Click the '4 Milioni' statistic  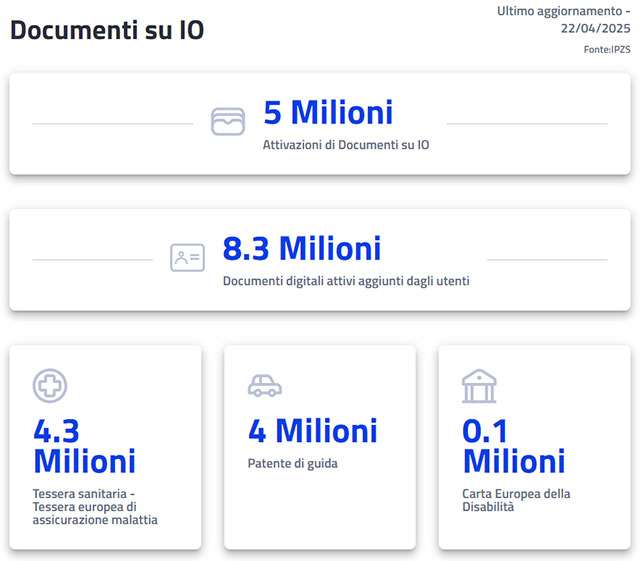[313, 431]
